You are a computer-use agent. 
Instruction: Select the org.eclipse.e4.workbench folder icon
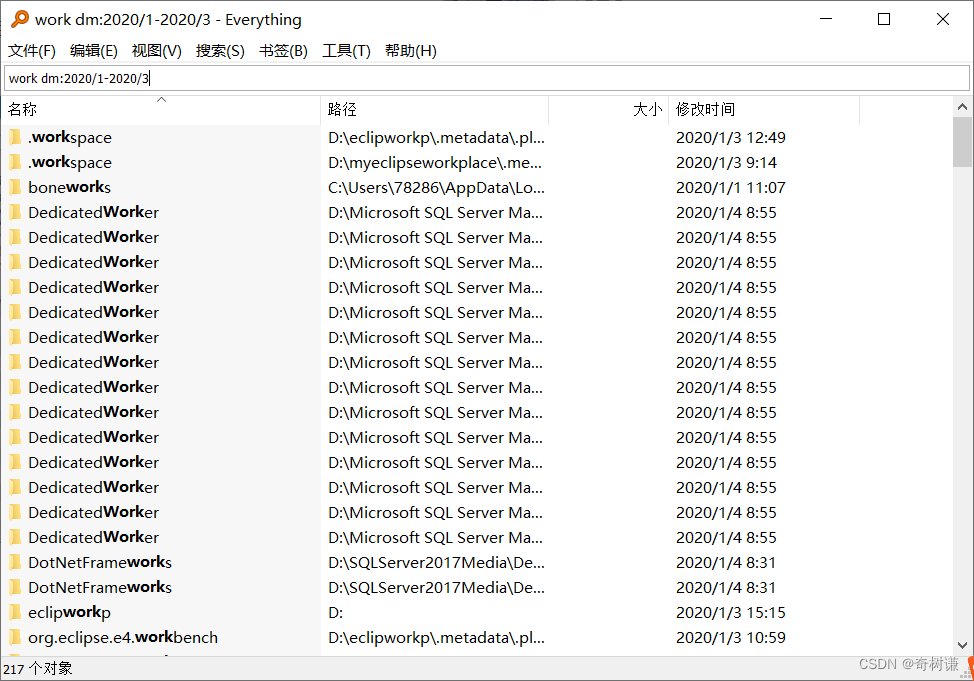point(16,638)
